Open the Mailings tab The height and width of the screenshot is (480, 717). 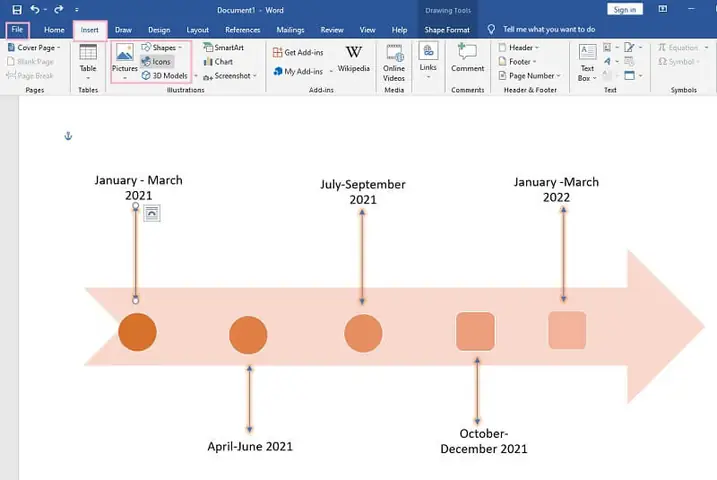coord(290,30)
